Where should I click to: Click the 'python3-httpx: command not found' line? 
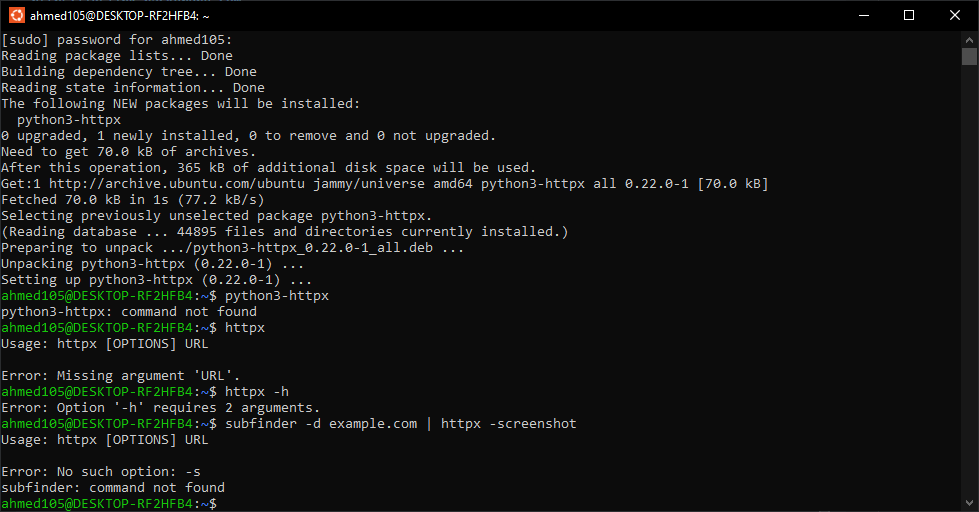129,312
